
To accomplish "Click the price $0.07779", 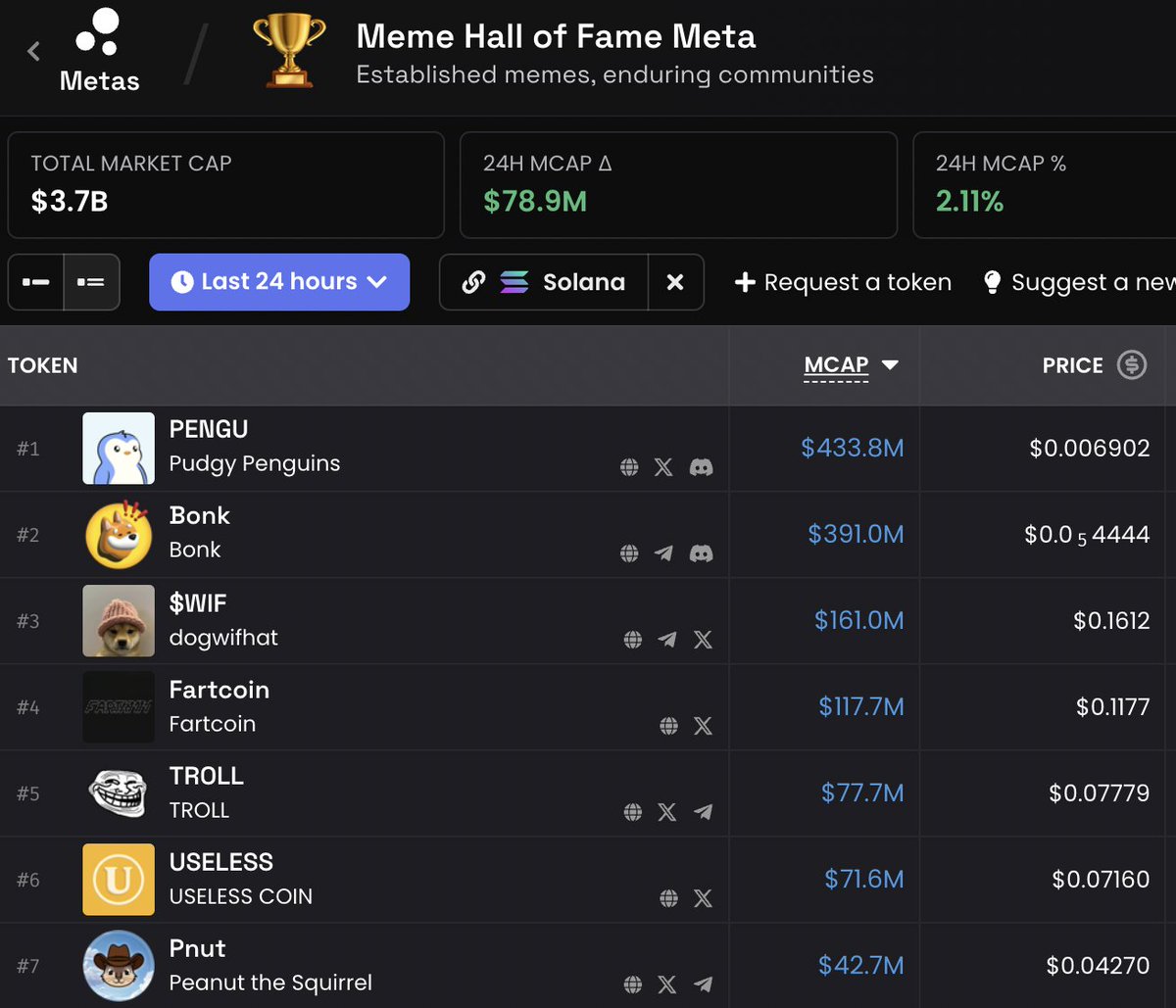I will [1099, 793].
